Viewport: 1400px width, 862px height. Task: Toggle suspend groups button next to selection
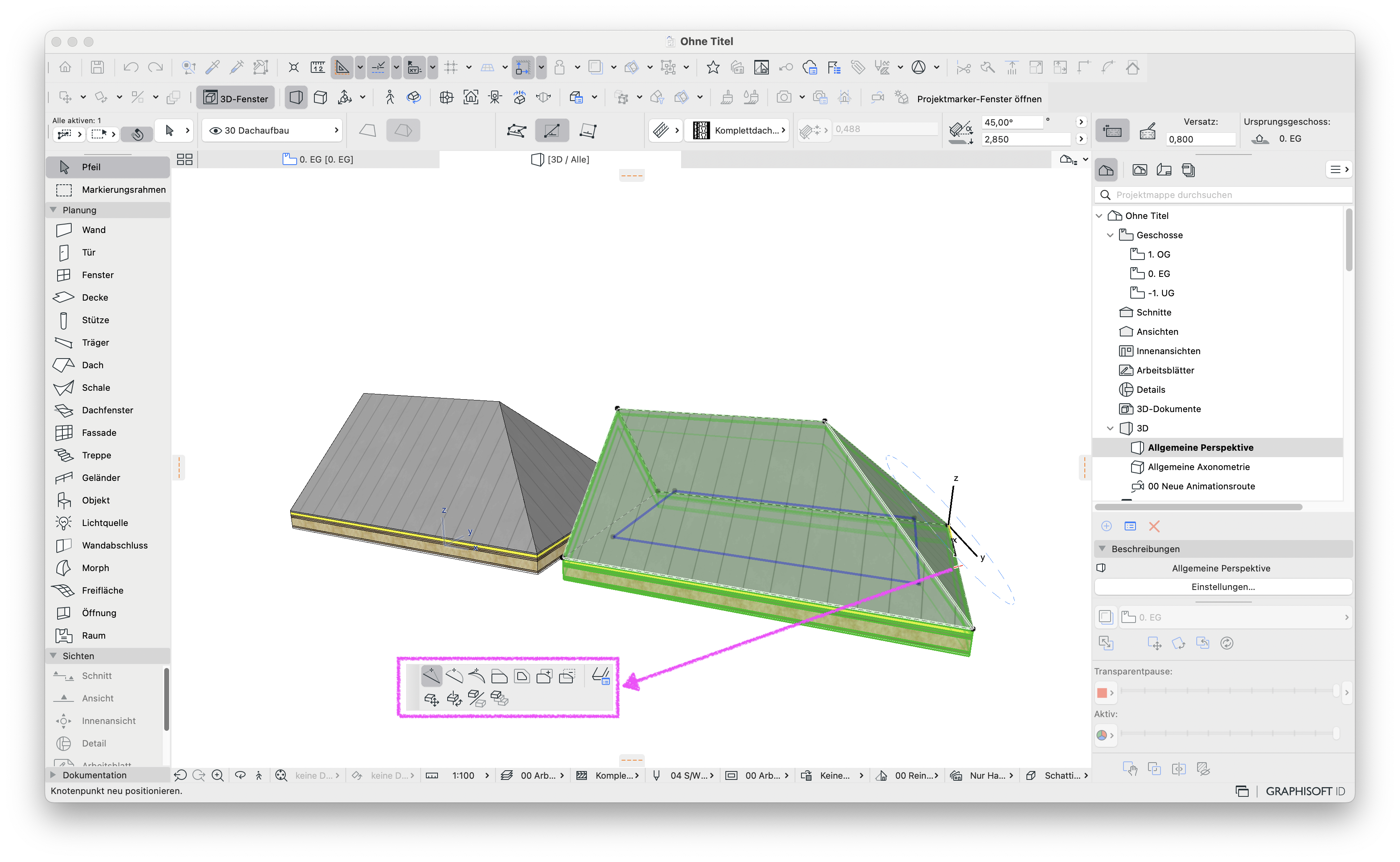(x=137, y=134)
